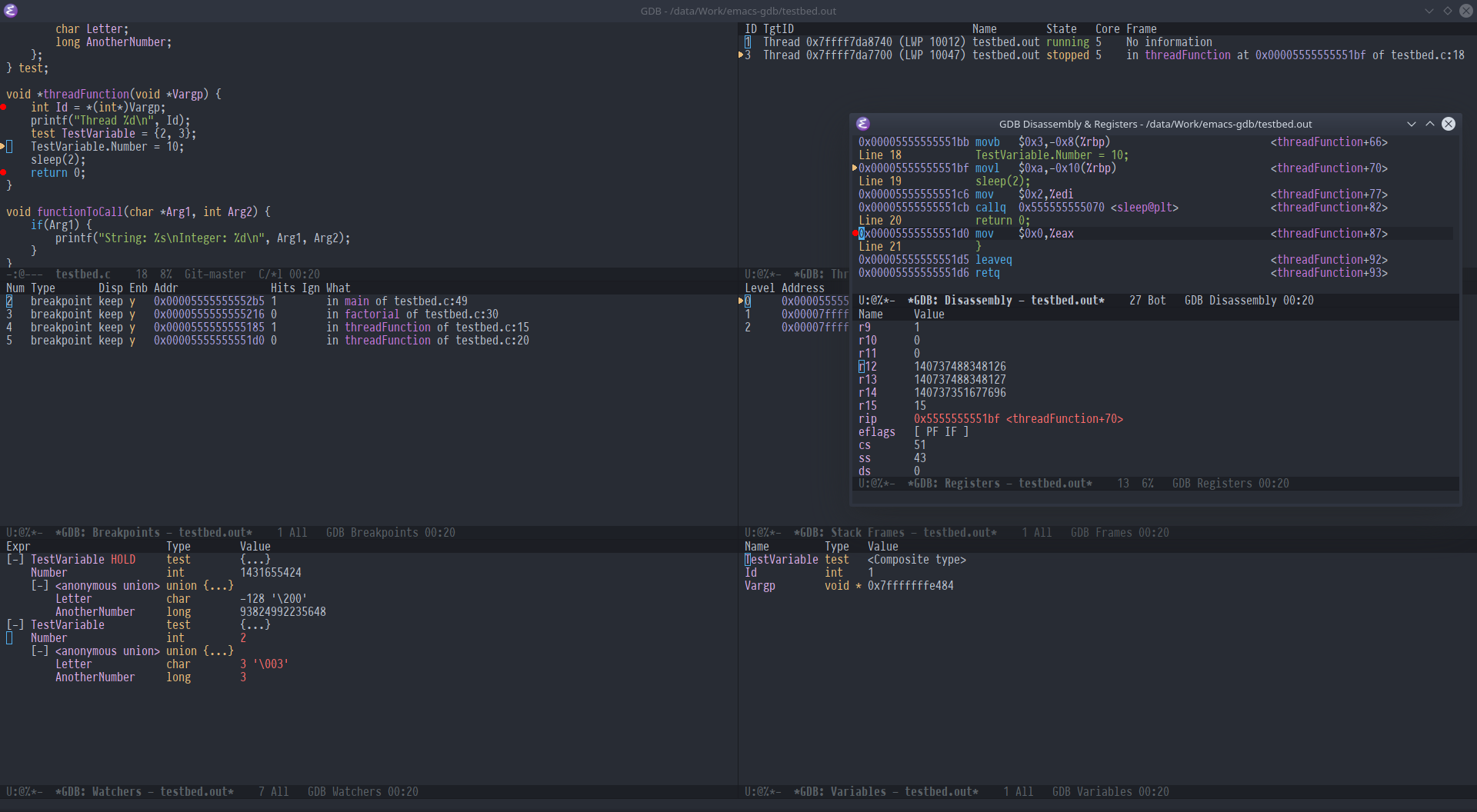Select 'Vargp' variable in Variables panel
Screen dimensions: 1477x812
[x=760, y=586]
